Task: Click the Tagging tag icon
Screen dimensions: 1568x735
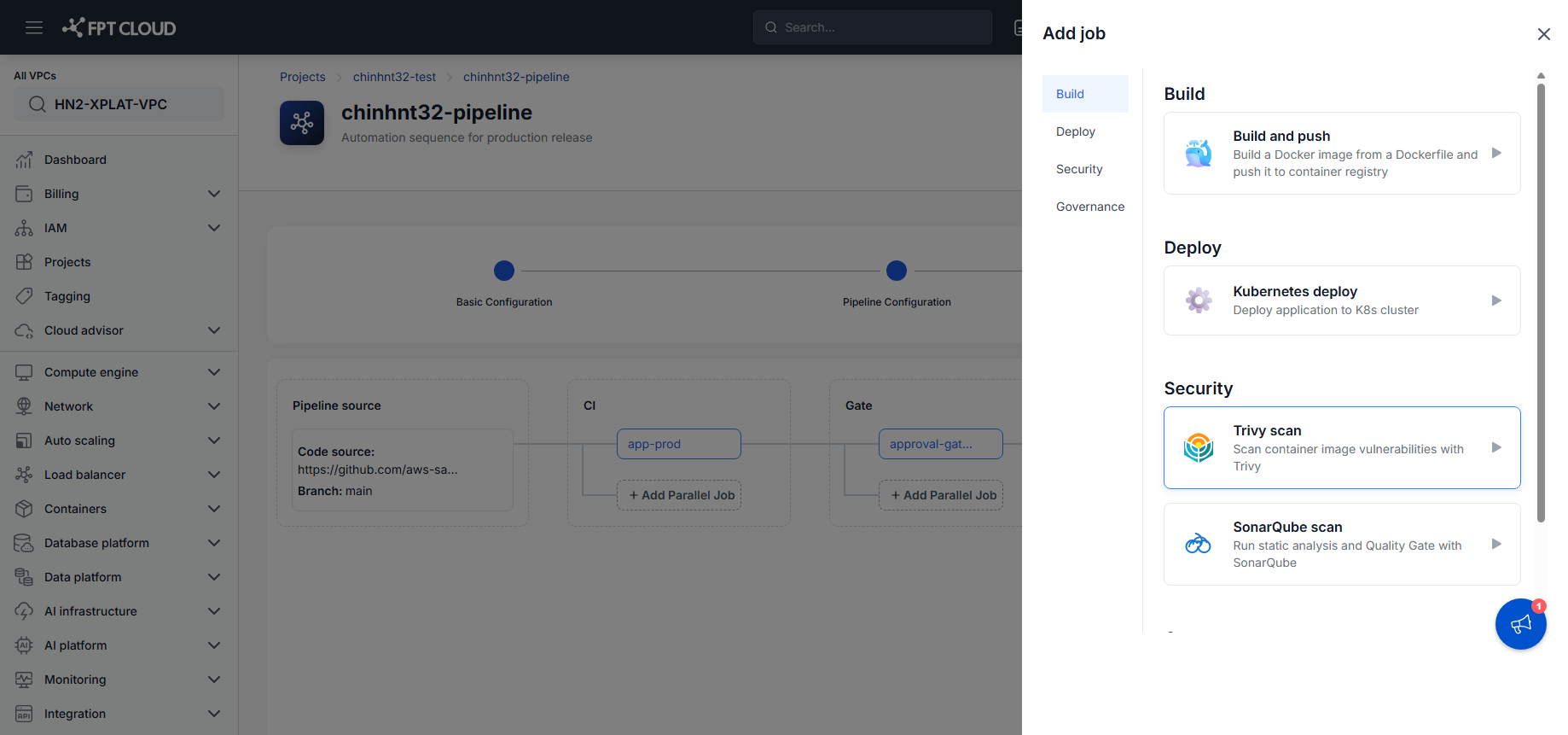Action: (24, 296)
